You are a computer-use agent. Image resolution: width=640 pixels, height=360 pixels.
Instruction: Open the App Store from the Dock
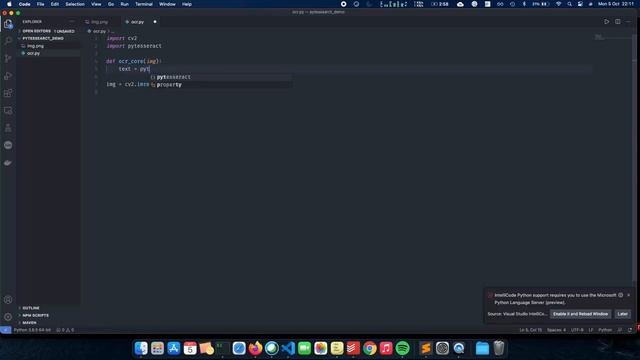point(173,348)
